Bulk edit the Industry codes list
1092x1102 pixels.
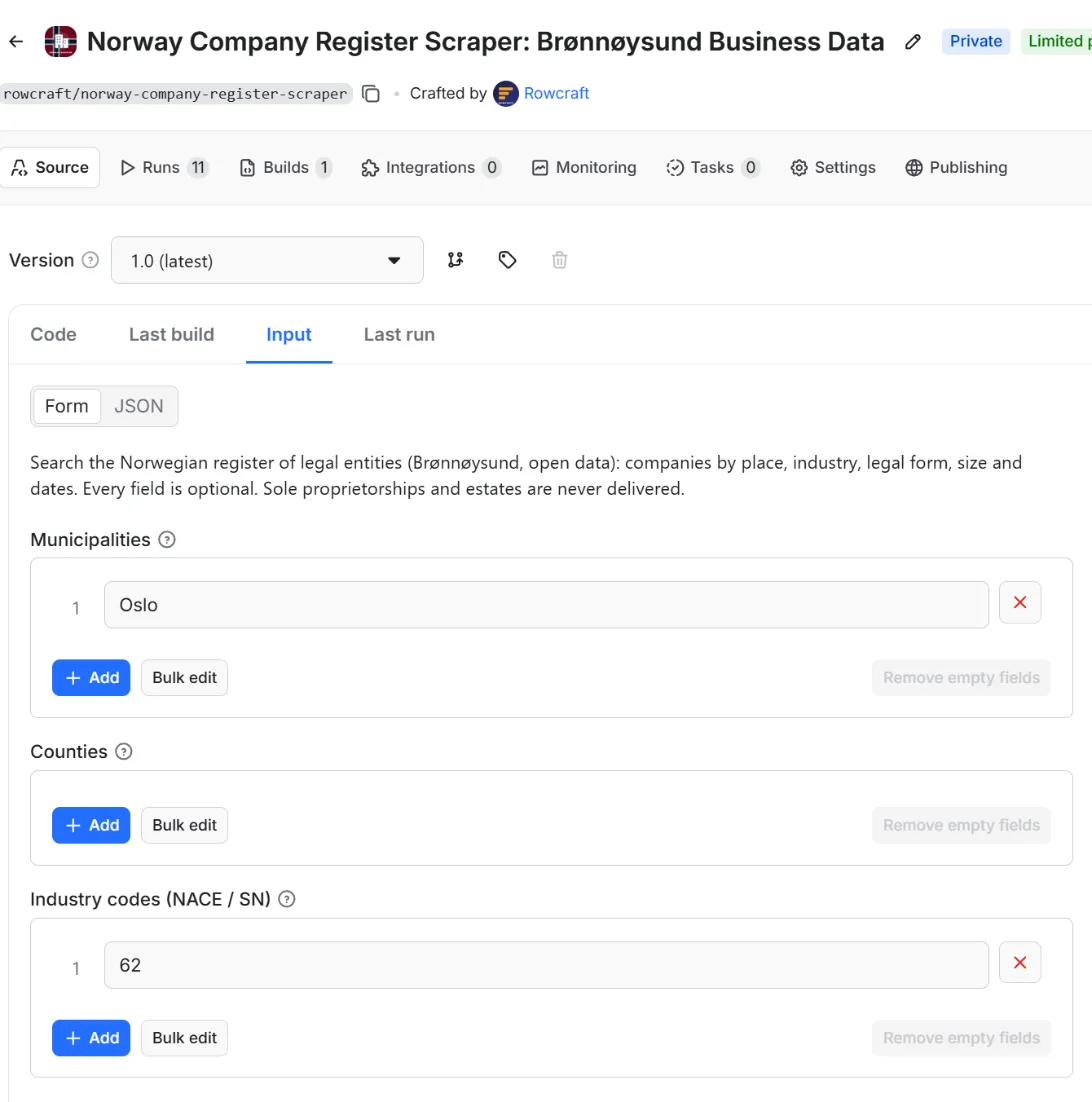coord(184,1038)
